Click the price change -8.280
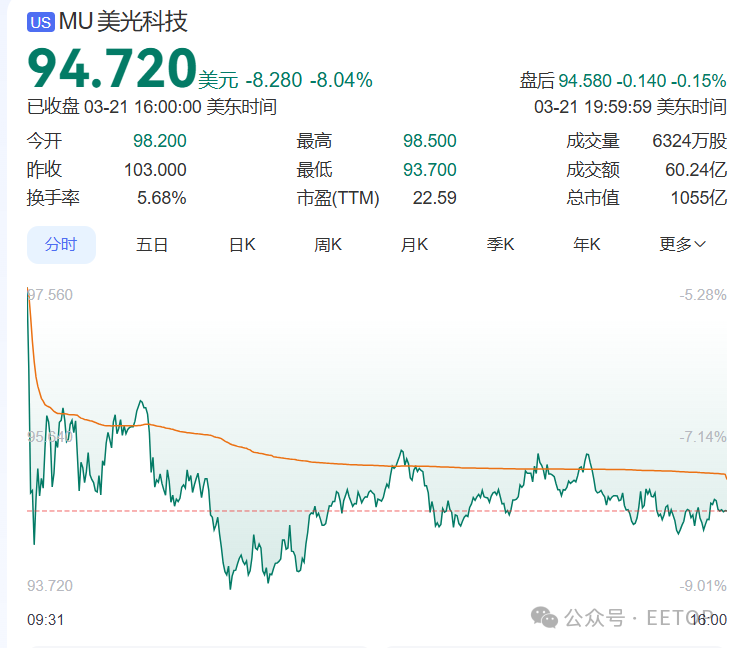 click(x=273, y=80)
